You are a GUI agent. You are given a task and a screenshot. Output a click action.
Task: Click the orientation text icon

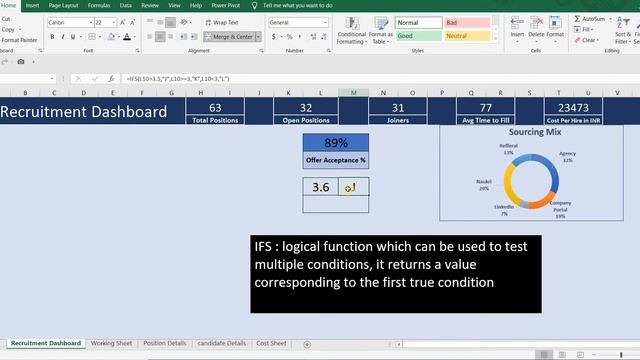click(x=184, y=22)
